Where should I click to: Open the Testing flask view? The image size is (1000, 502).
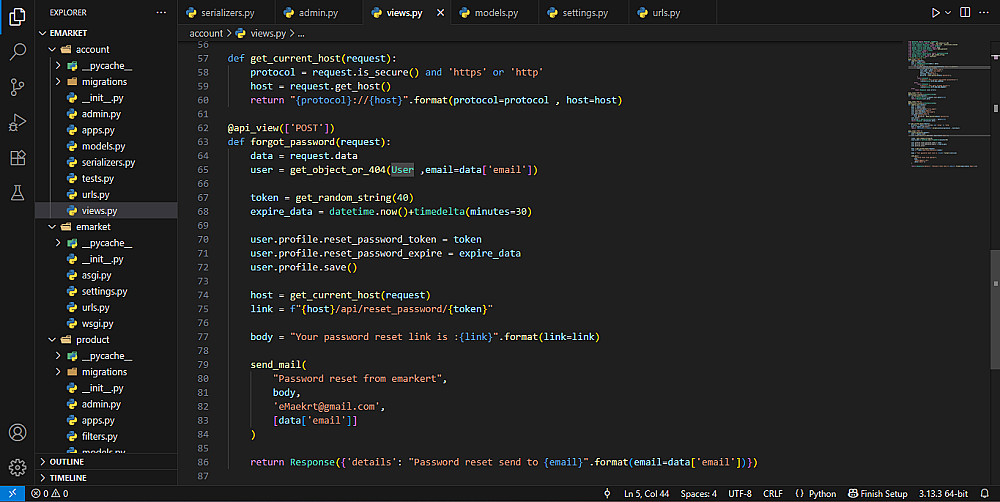coord(17,193)
